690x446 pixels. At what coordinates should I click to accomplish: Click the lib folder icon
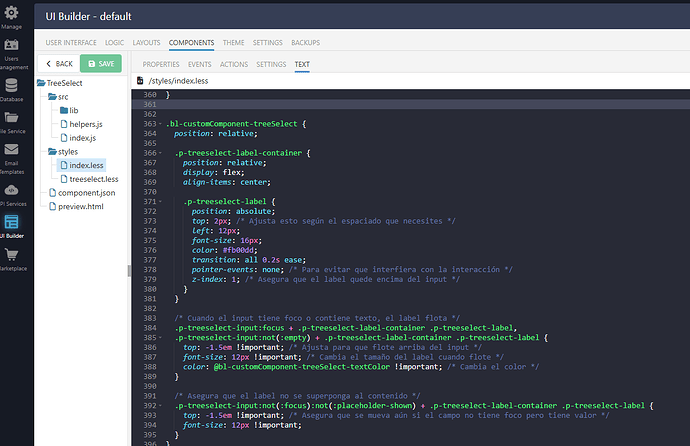coord(64,110)
